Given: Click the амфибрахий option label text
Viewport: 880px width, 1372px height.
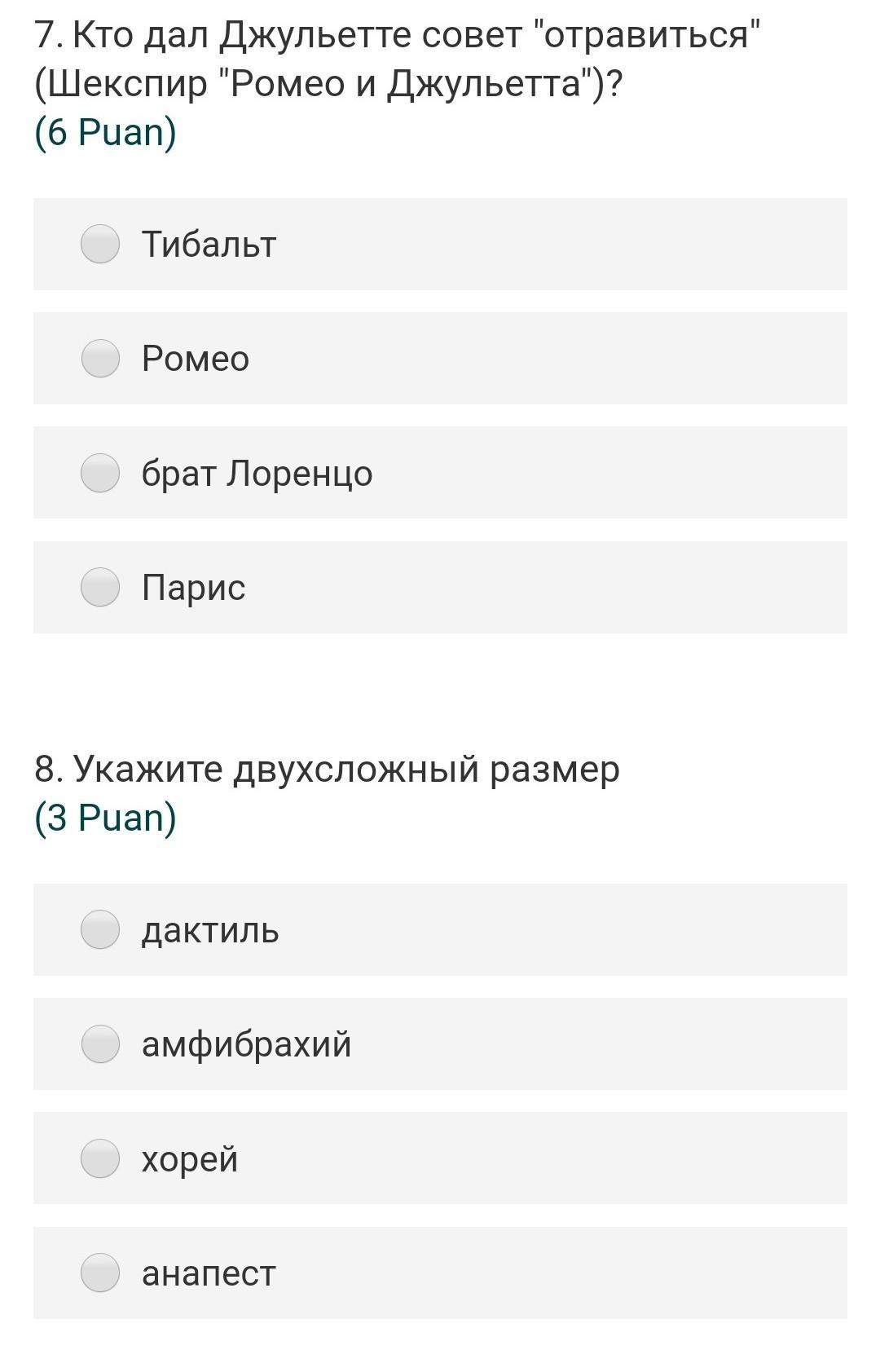Looking at the screenshot, I should [246, 1044].
